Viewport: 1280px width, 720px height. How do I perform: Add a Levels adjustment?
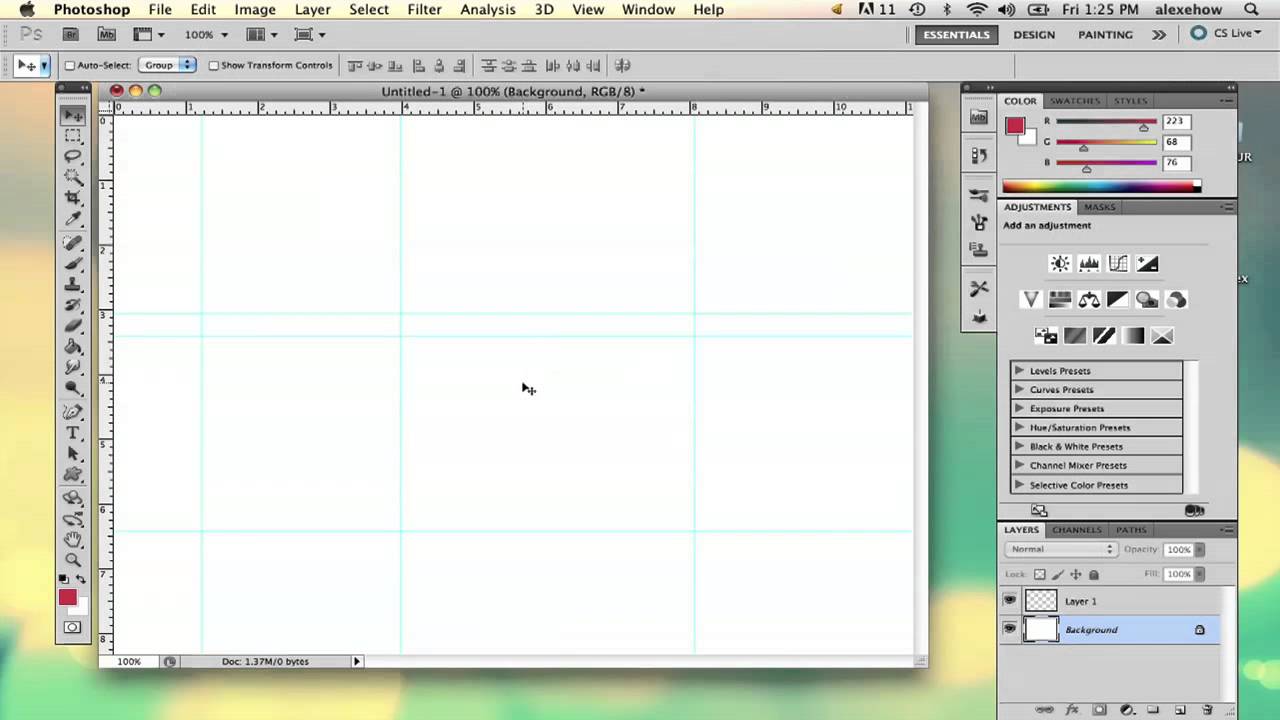[1089, 264]
